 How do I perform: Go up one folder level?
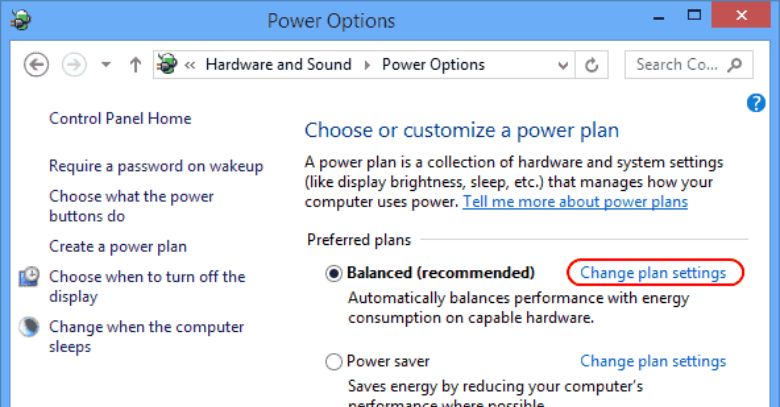(x=135, y=65)
